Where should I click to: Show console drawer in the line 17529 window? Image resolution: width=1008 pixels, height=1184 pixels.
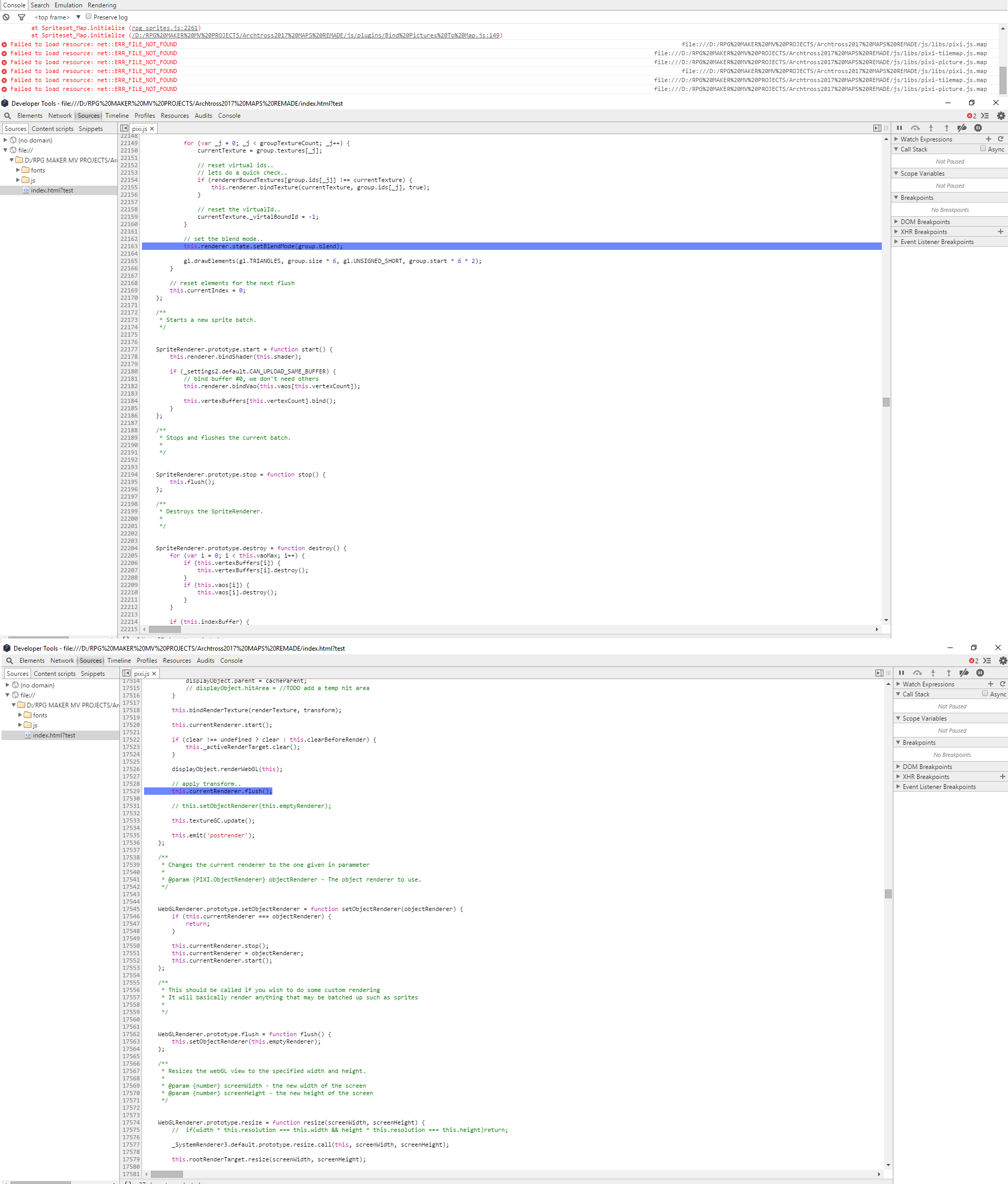coord(987,661)
